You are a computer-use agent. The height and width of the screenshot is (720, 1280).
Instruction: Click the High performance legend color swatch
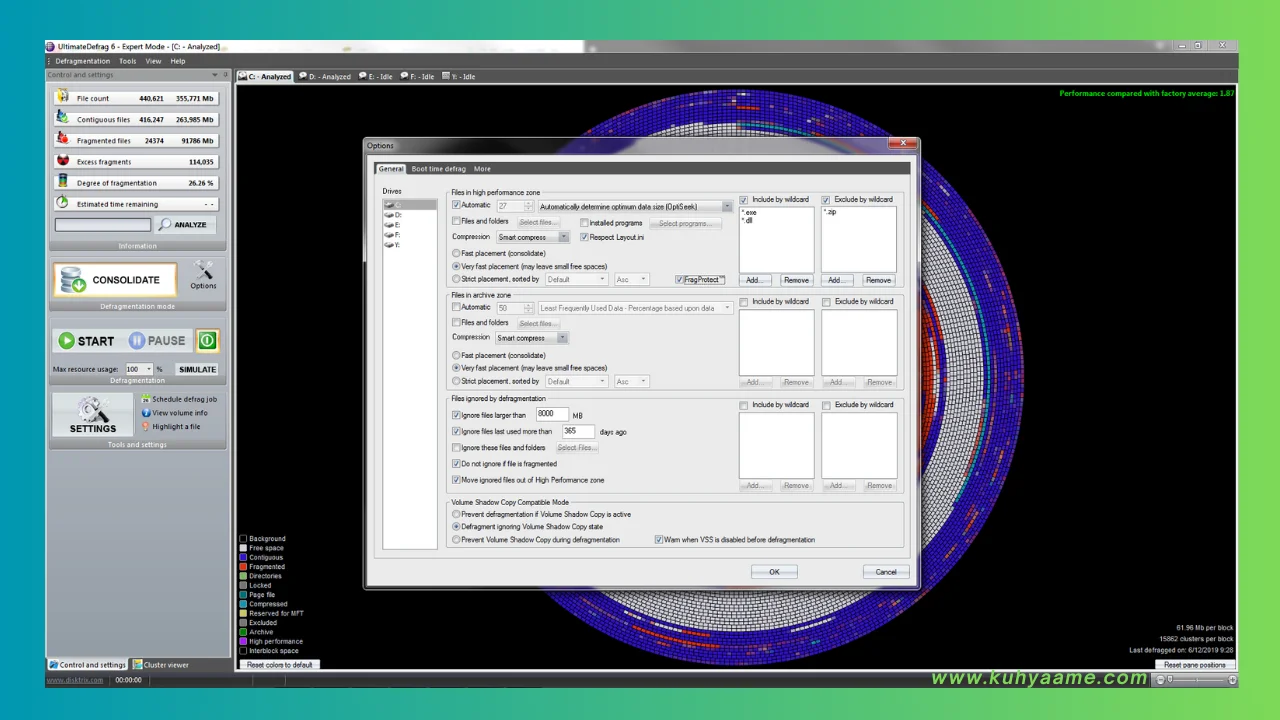click(243, 641)
